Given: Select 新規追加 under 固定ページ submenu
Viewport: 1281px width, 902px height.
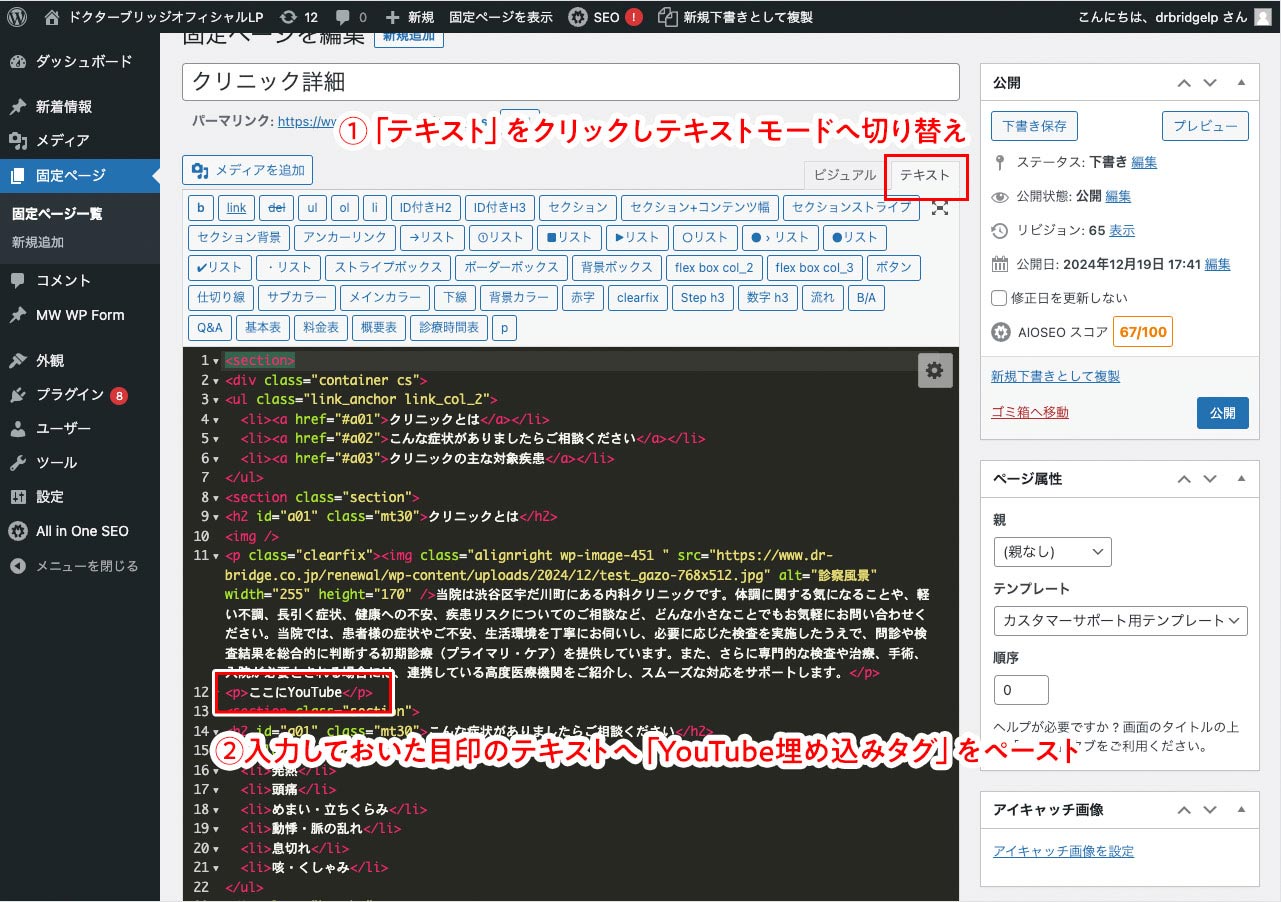Looking at the screenshot, I should (x=38, y=242).
